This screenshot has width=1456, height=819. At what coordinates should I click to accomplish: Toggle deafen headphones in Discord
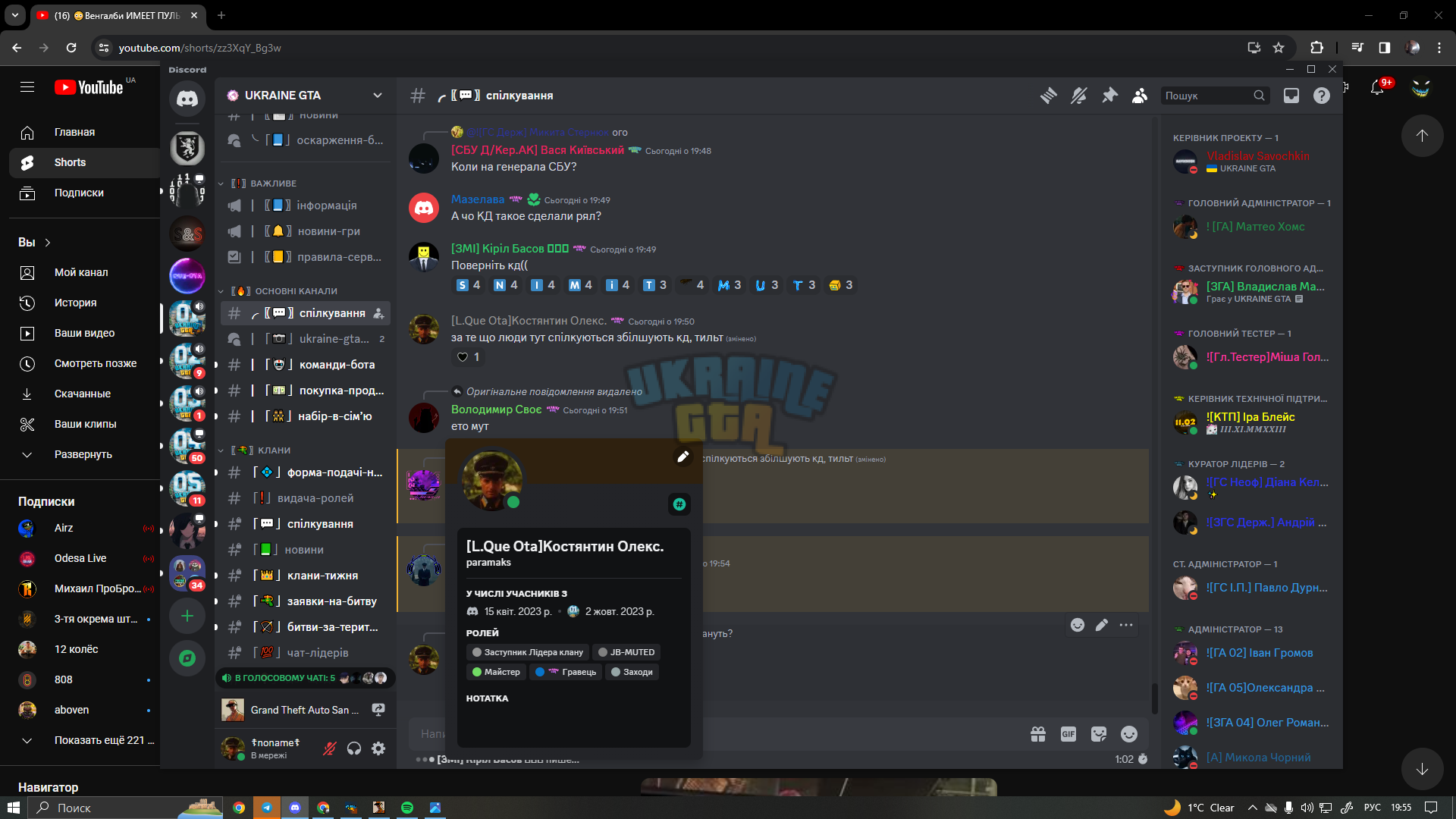tap(354, 748)
